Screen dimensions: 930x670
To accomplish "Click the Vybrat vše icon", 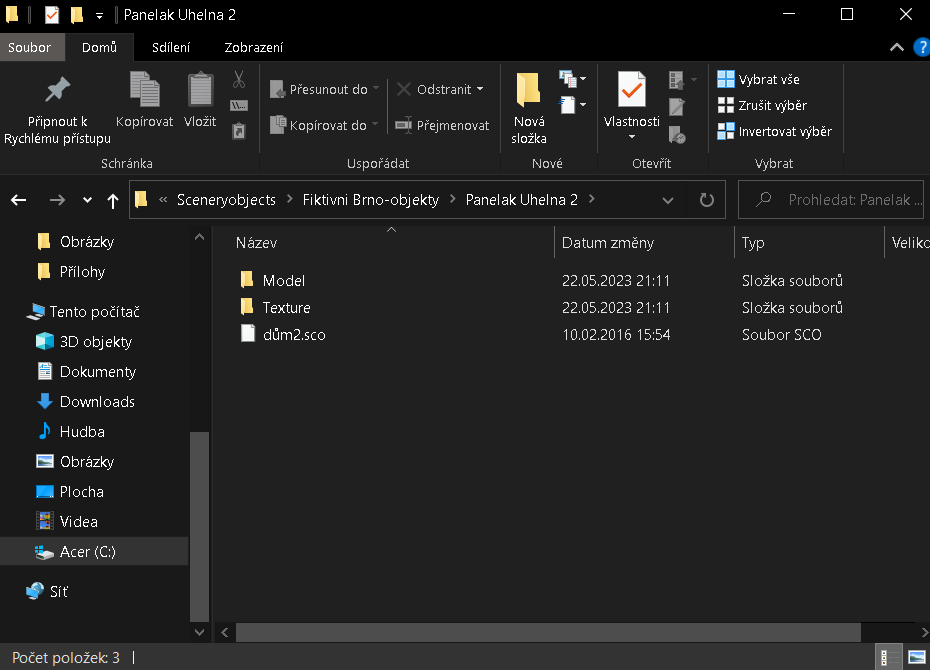I will pyautogui.click(x=726, y=79).
